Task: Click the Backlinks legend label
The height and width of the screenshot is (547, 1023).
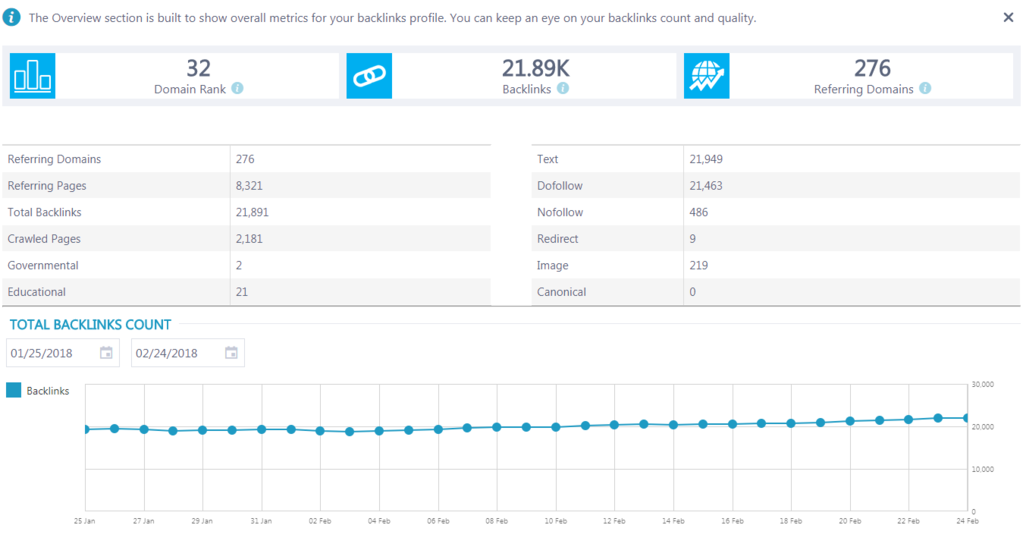Action: [48, 391]
